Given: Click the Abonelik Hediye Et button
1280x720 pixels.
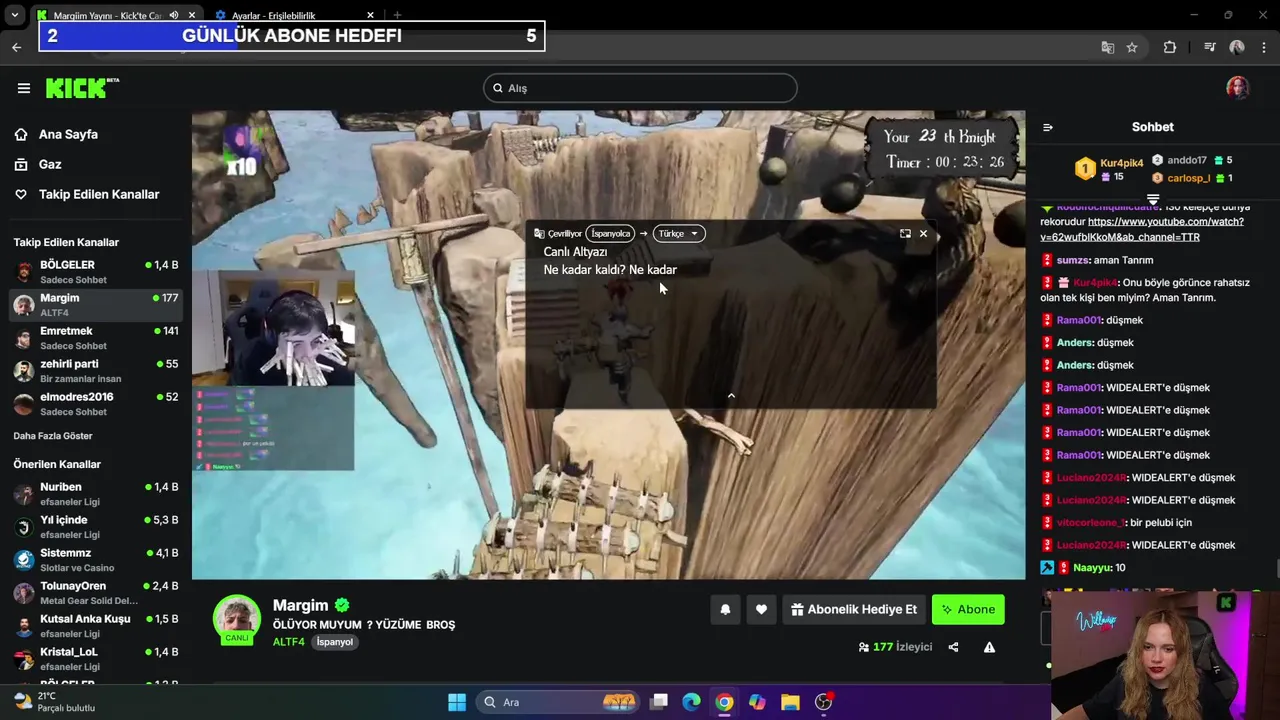Looking at the screenshot, I should pyautogui.click(x=853, y=609).
